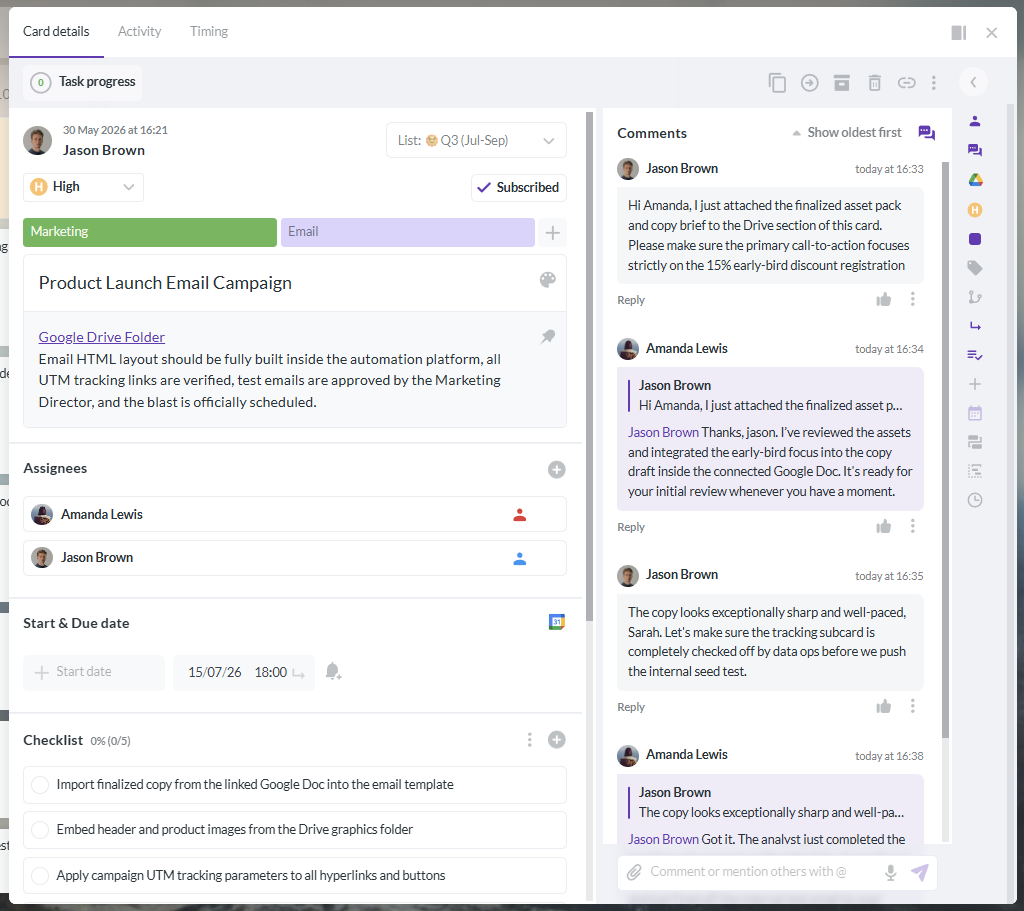The width and height of the screenshot is (1024, 911).
Task: Click the orange priority H sidebar icon
Action: pyautogui.click(x=975, y=210)
